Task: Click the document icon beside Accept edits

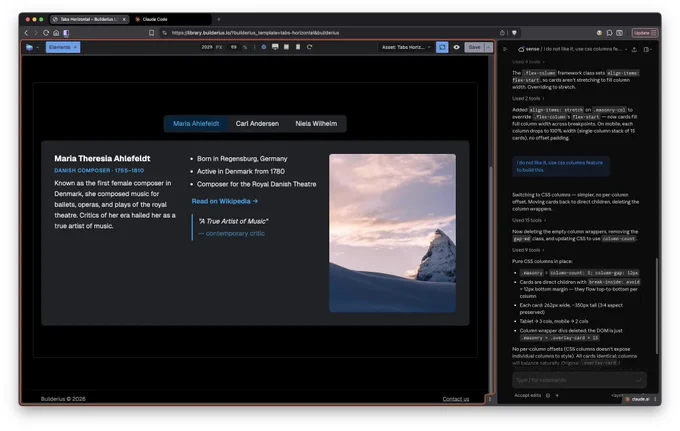Action: pyautogui.click(x=548, y=395)
